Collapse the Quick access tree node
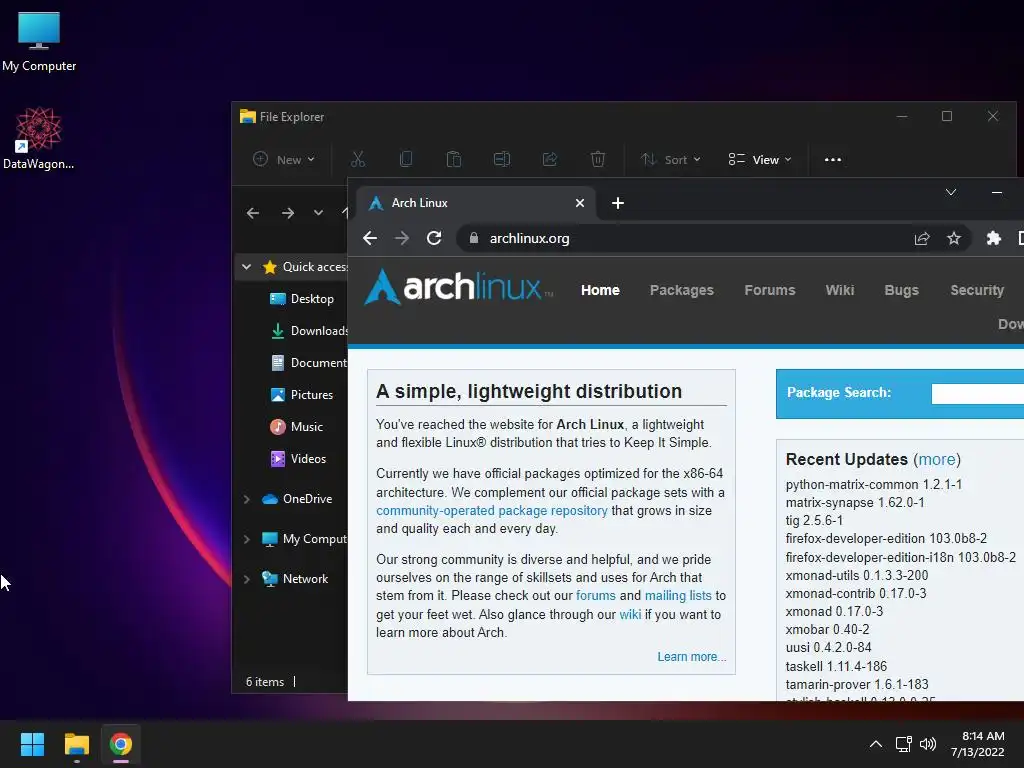Screen dimensions: 1024x768 246,266
